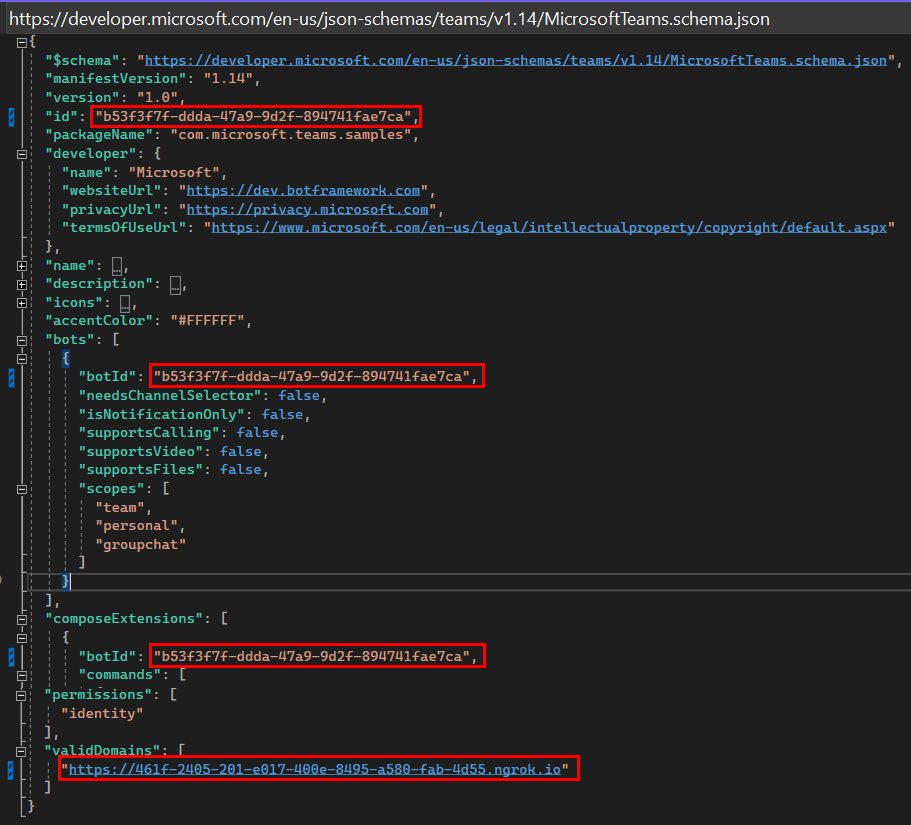911x825 pixels.
Task: Click the false value of needsChannelSelector
Action: coord(299,396)
